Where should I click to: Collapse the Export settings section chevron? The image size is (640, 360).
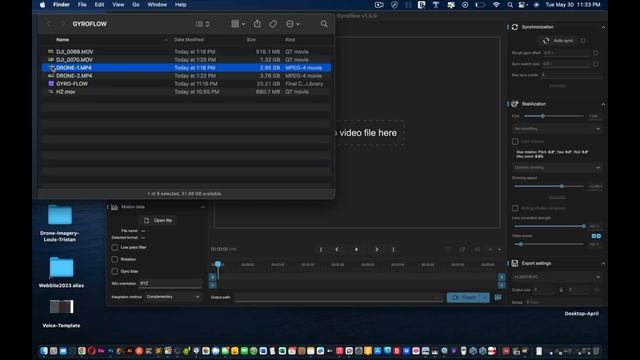coord(603,264)
